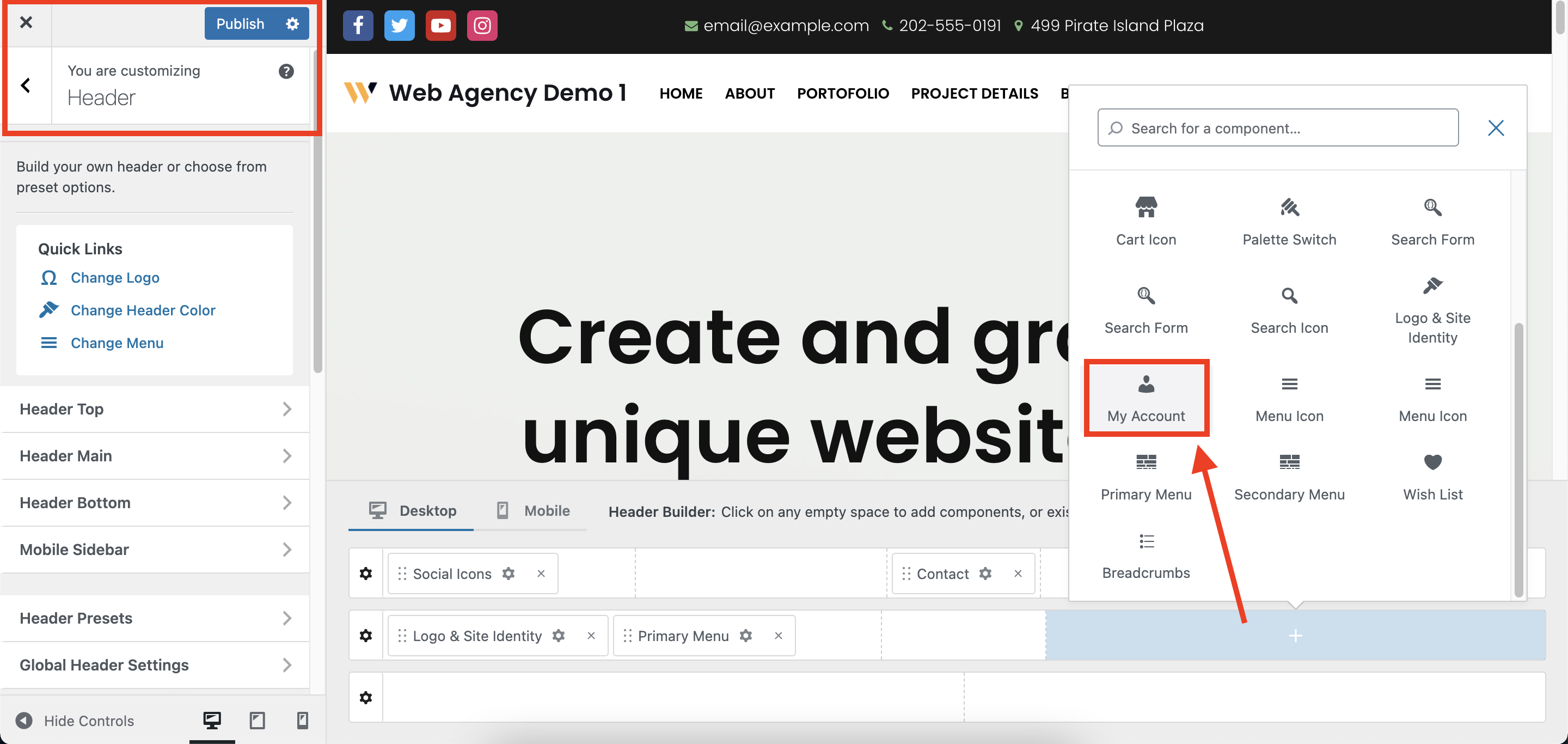The height and width of the screenshot is (744, 1568).
Task: Expand the Header Main section
Action: pos(155,456)
